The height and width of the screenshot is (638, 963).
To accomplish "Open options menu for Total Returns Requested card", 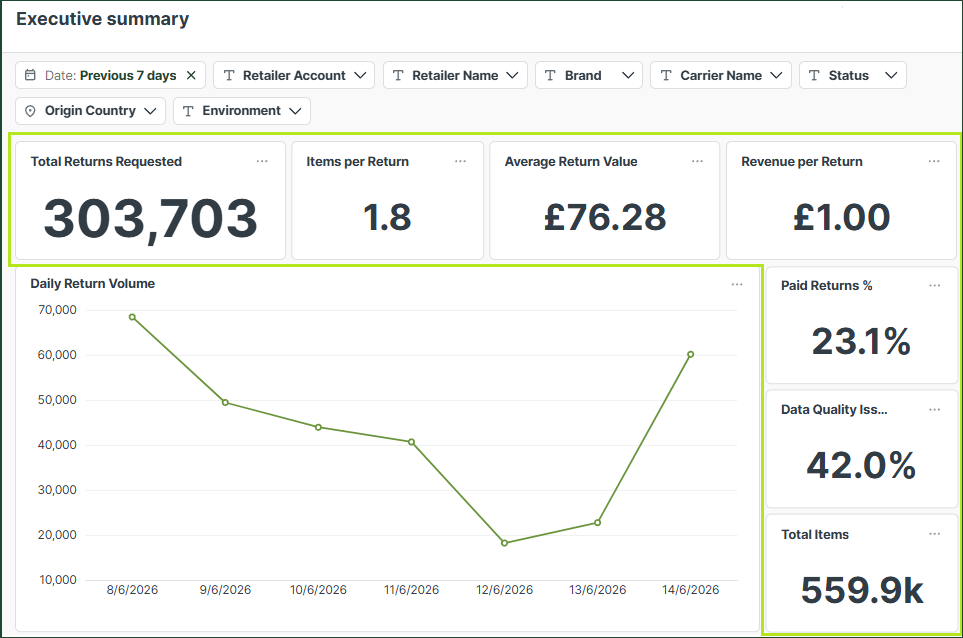I will pyautogui.click(x=262, y=161).
